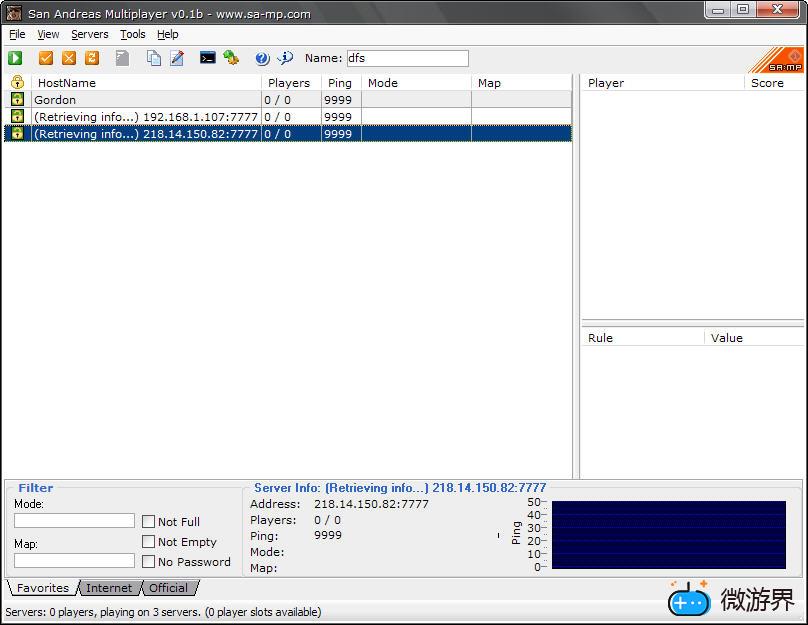Click the lock icon on the Gordon row
The height and width of the screenshot is (625, 808).
tap(18, 99)
